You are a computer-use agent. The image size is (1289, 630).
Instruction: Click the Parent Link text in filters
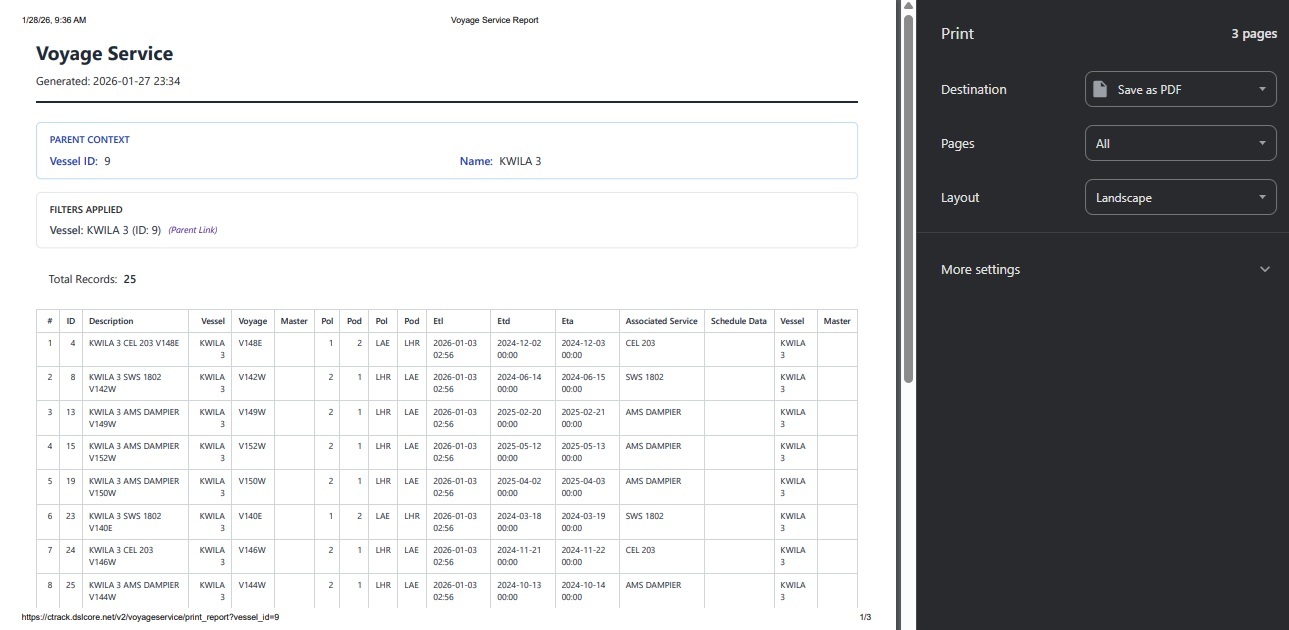(193, 230)
